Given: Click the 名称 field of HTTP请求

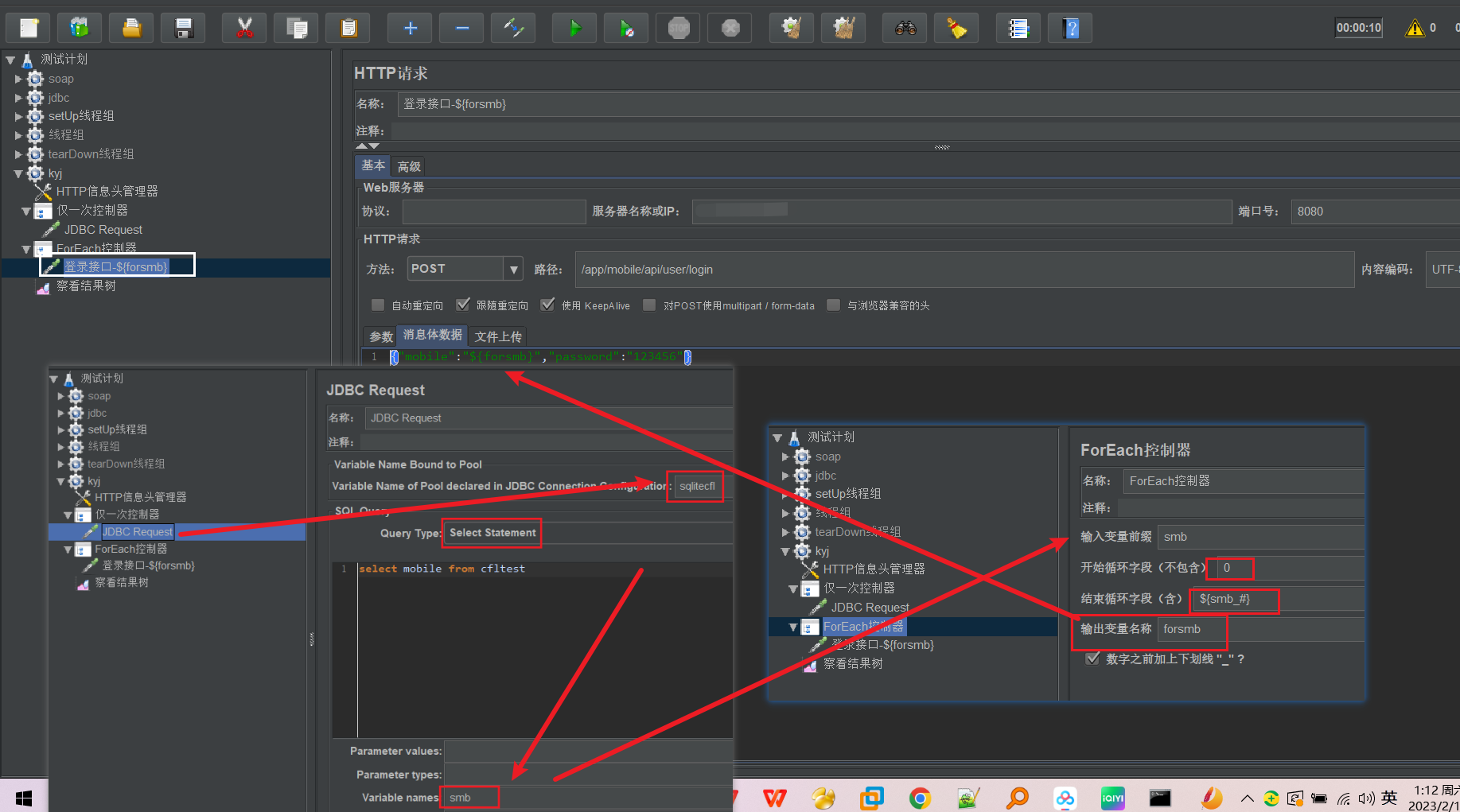Looking at the screenshot, I should [x=929, y=104].
